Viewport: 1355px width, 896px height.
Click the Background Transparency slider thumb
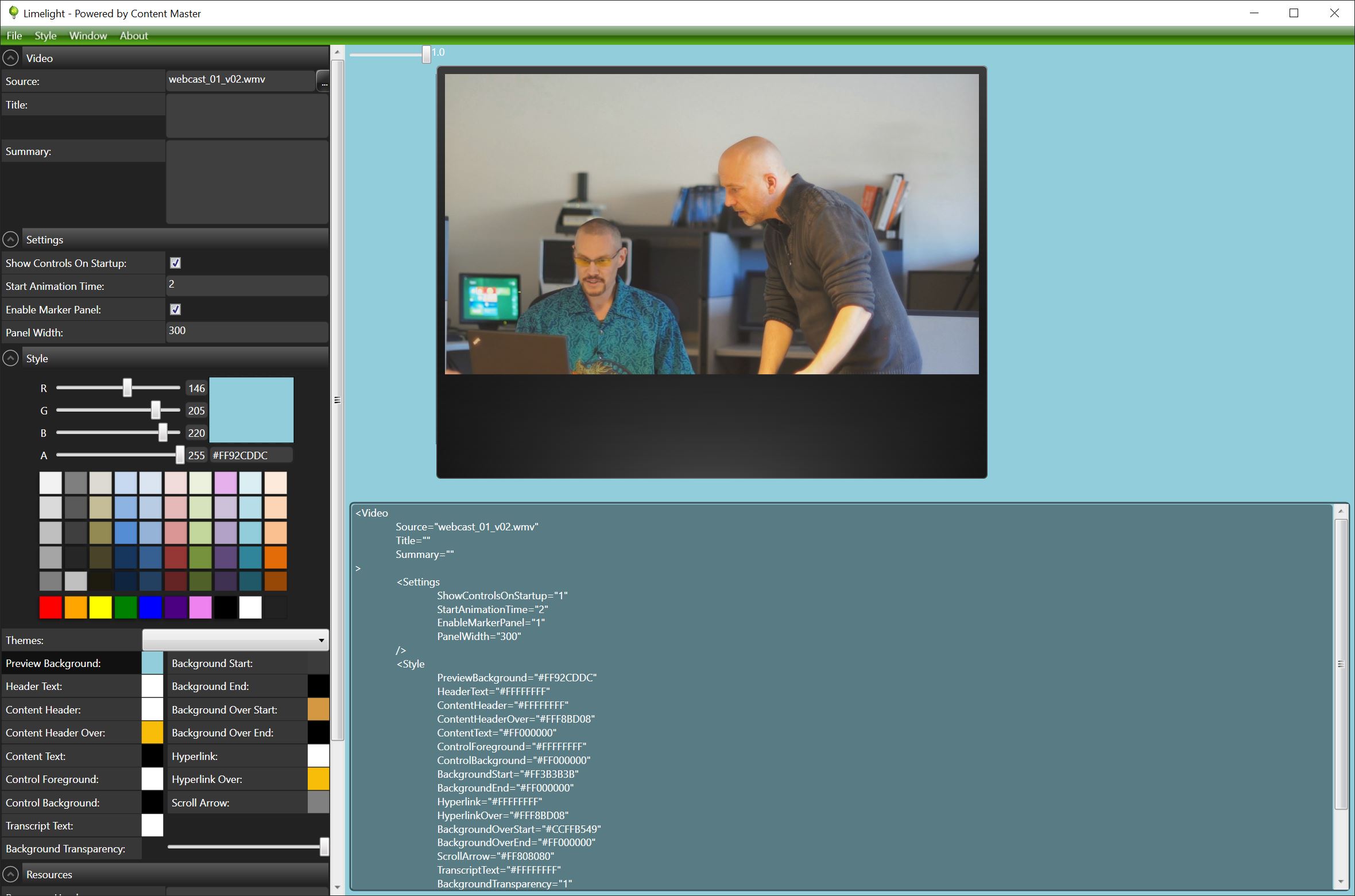click(324, 847)
